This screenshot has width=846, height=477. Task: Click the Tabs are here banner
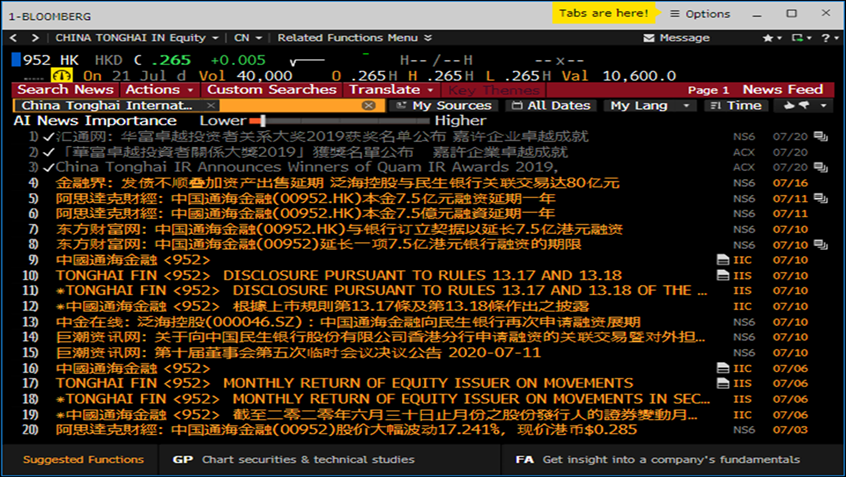pos(603,13)
